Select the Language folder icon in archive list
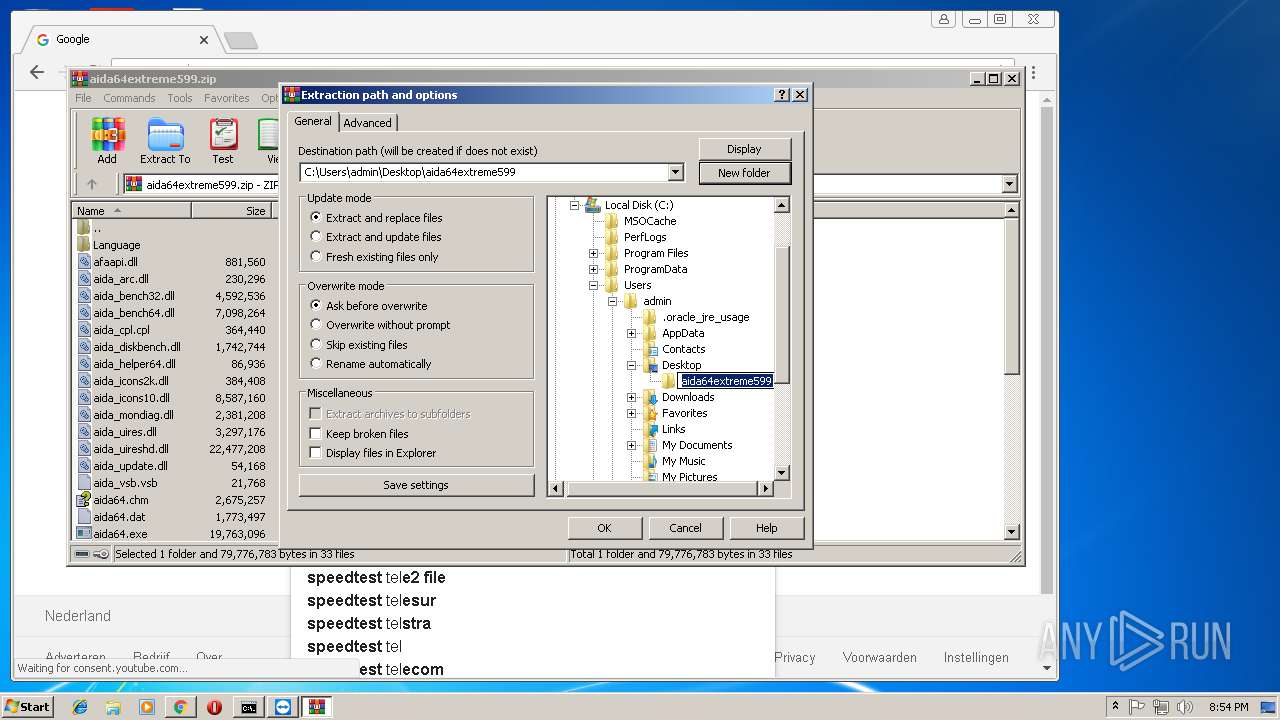The height and width of the screenshot is (720, 1280). coord(84,245)
